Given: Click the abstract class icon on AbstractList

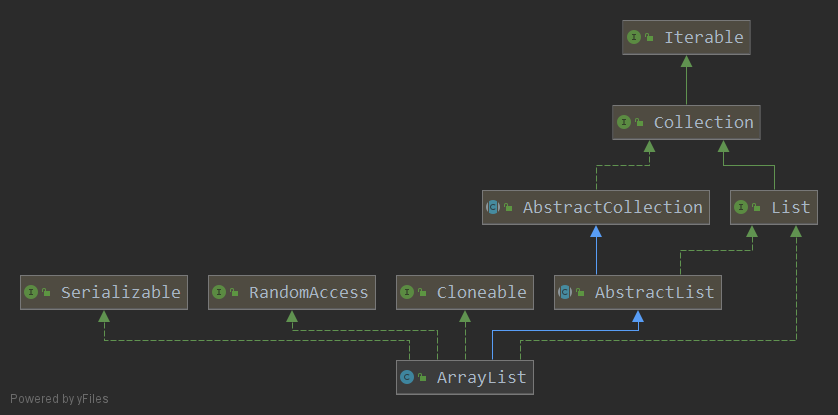Looking at the screenshot, I should [x=564, y=293].
